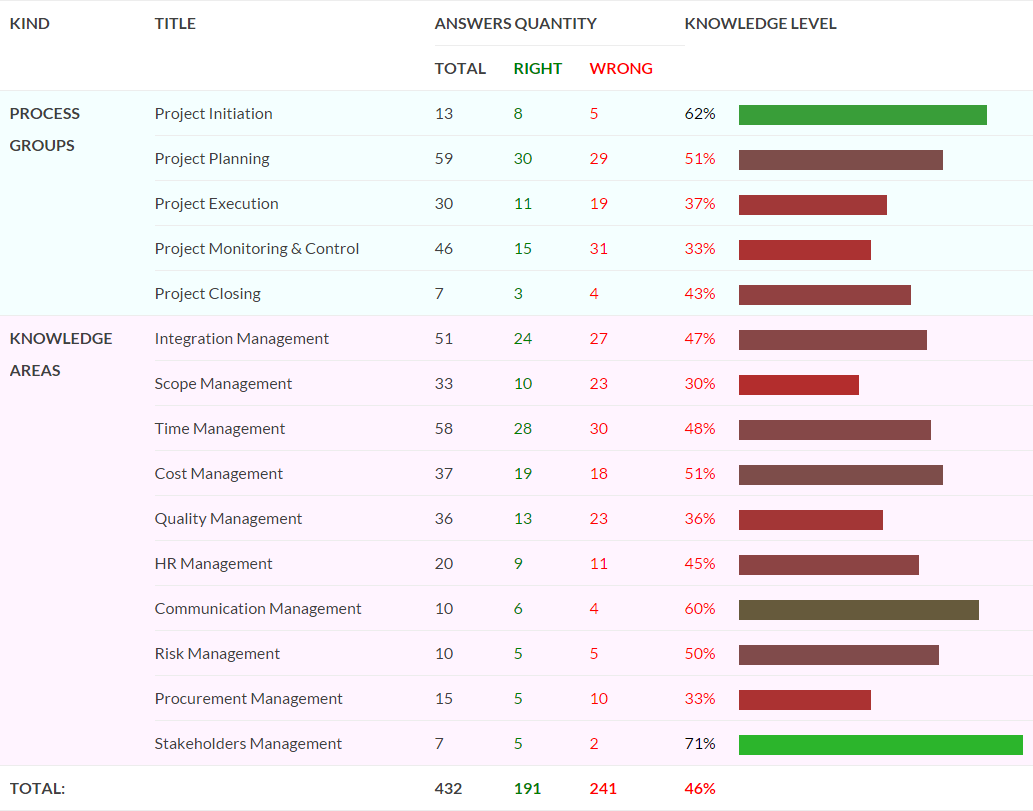
Task: Click the WRONG column header
Action: (x=621, y=69)
